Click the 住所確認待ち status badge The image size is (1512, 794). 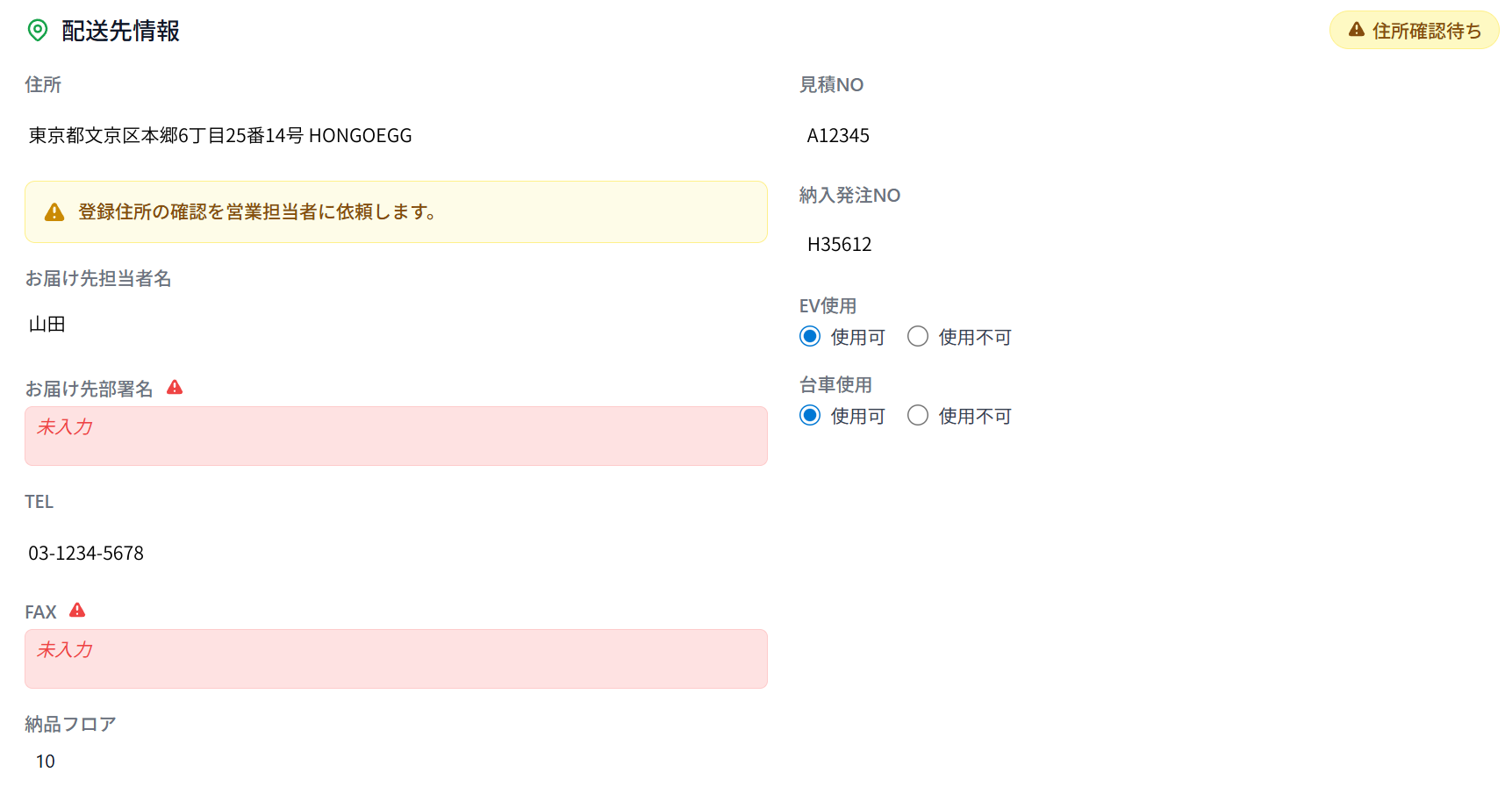click(x=1414, y=31)
